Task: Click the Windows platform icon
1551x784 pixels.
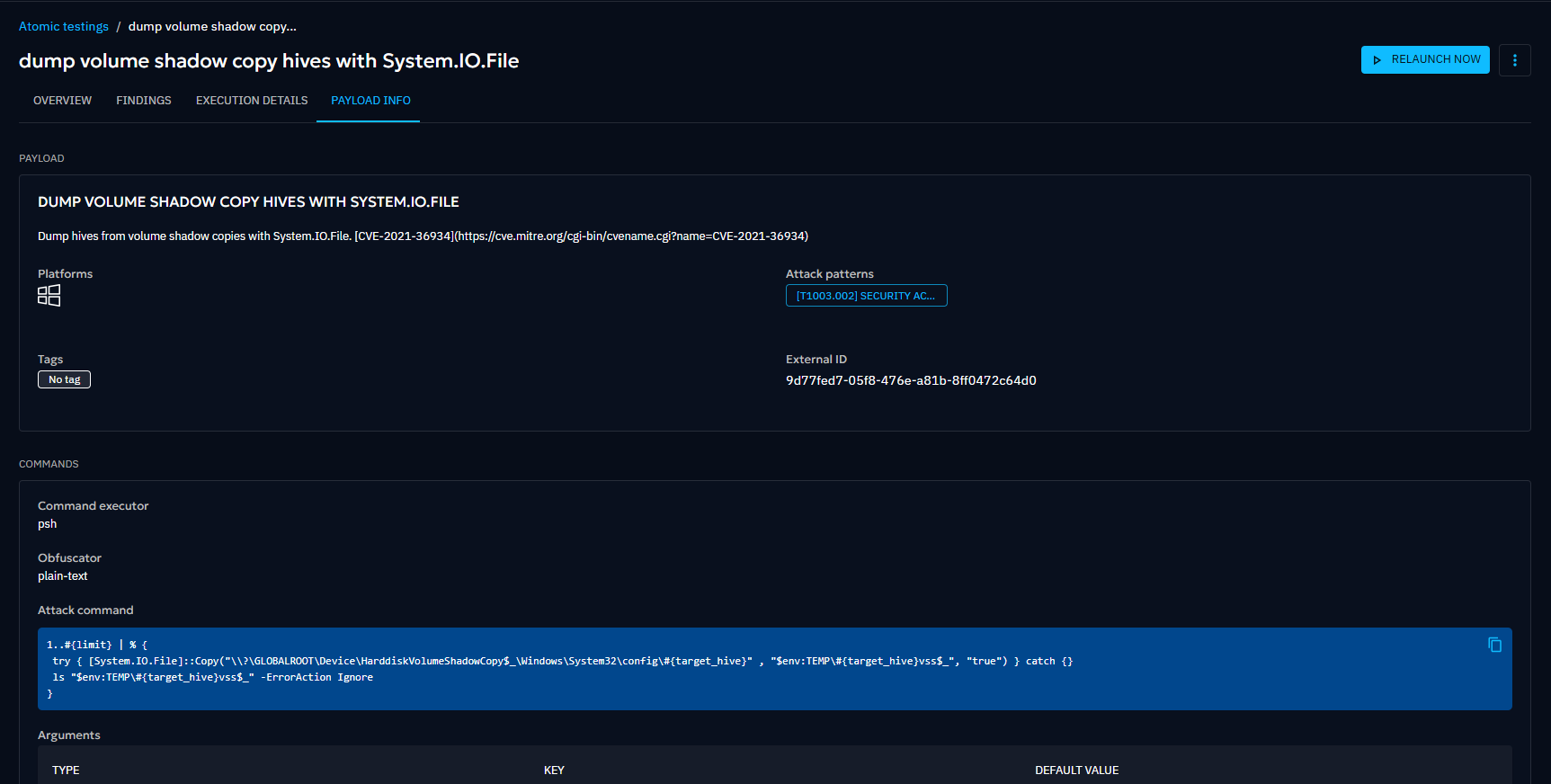Action: pyautogui.click(x=49, y=296)
